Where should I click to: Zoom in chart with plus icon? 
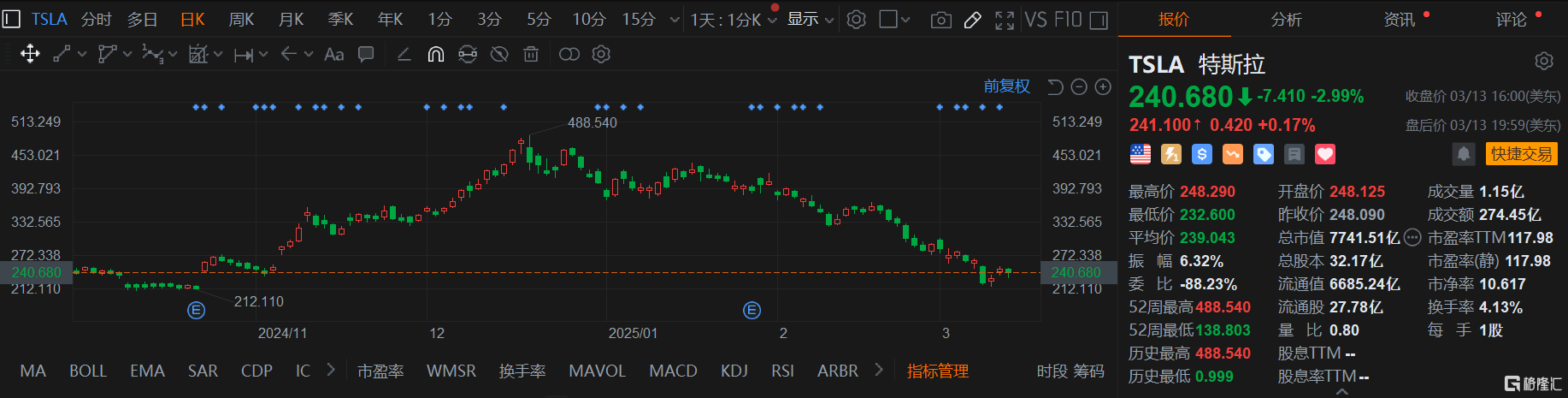pyautogui.click(x=1103, y=86)
